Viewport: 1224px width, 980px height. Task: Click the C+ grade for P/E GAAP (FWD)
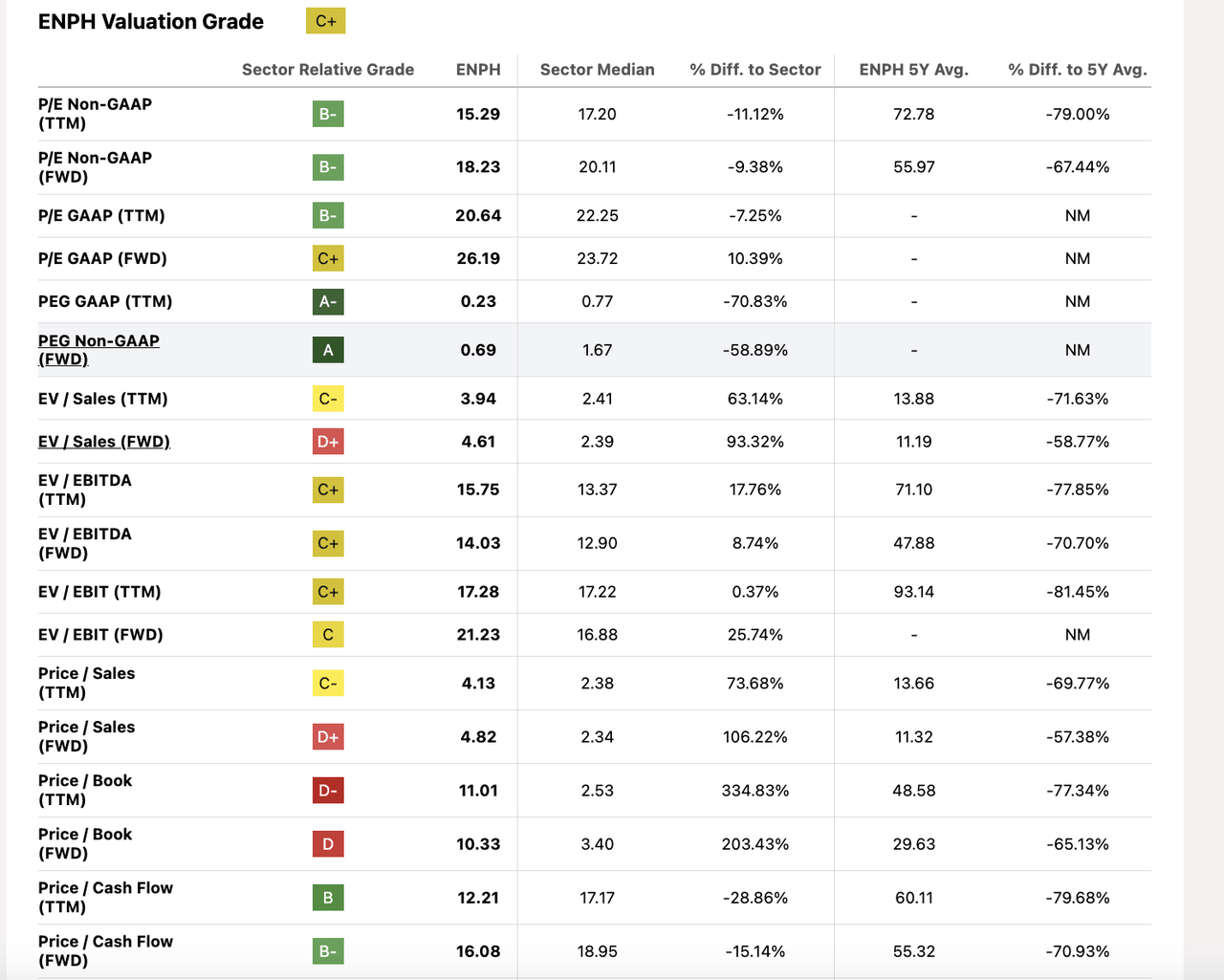(x=328, y=259)
